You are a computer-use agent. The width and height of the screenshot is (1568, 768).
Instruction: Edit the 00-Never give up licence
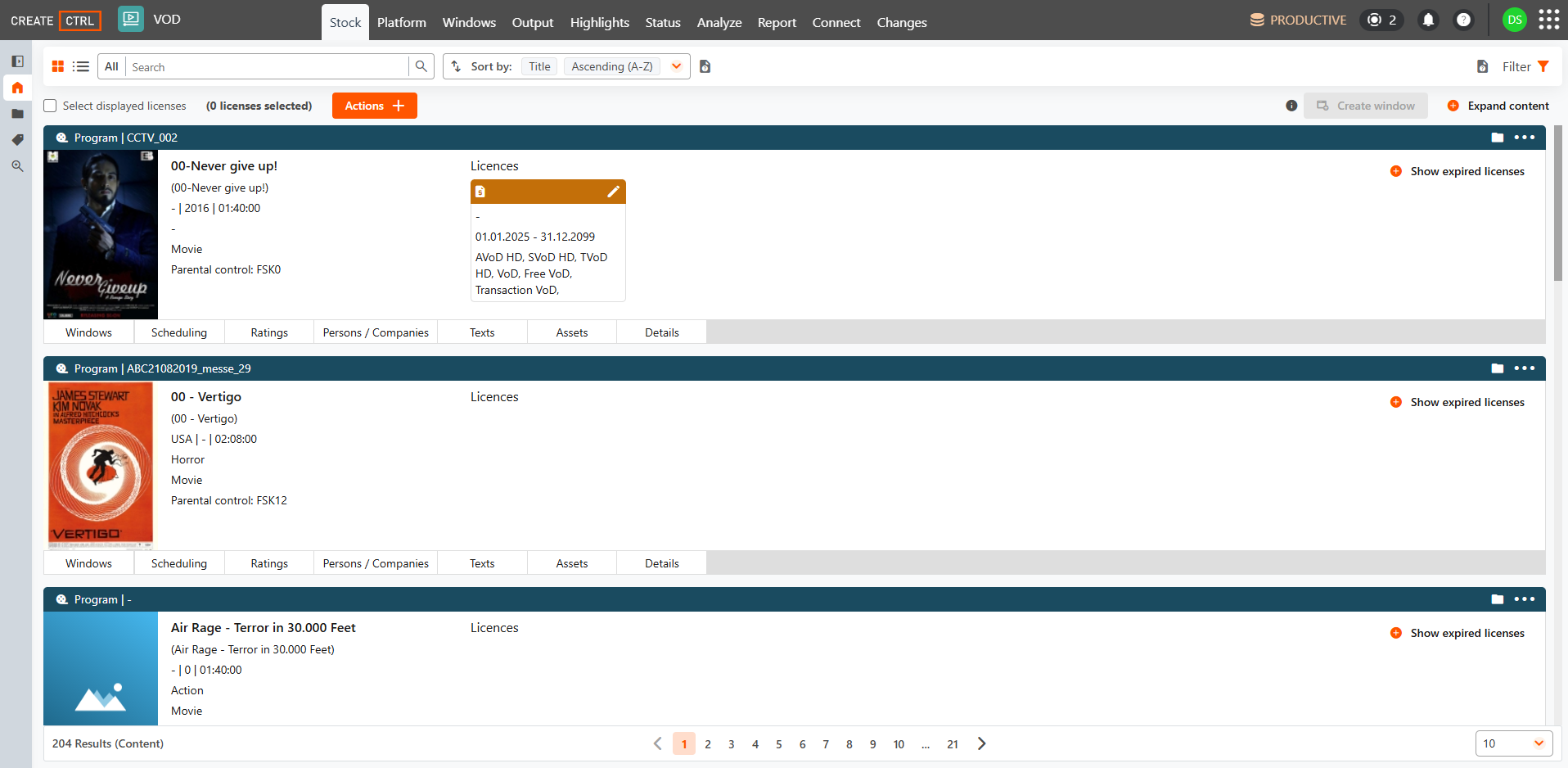[613, 192]
